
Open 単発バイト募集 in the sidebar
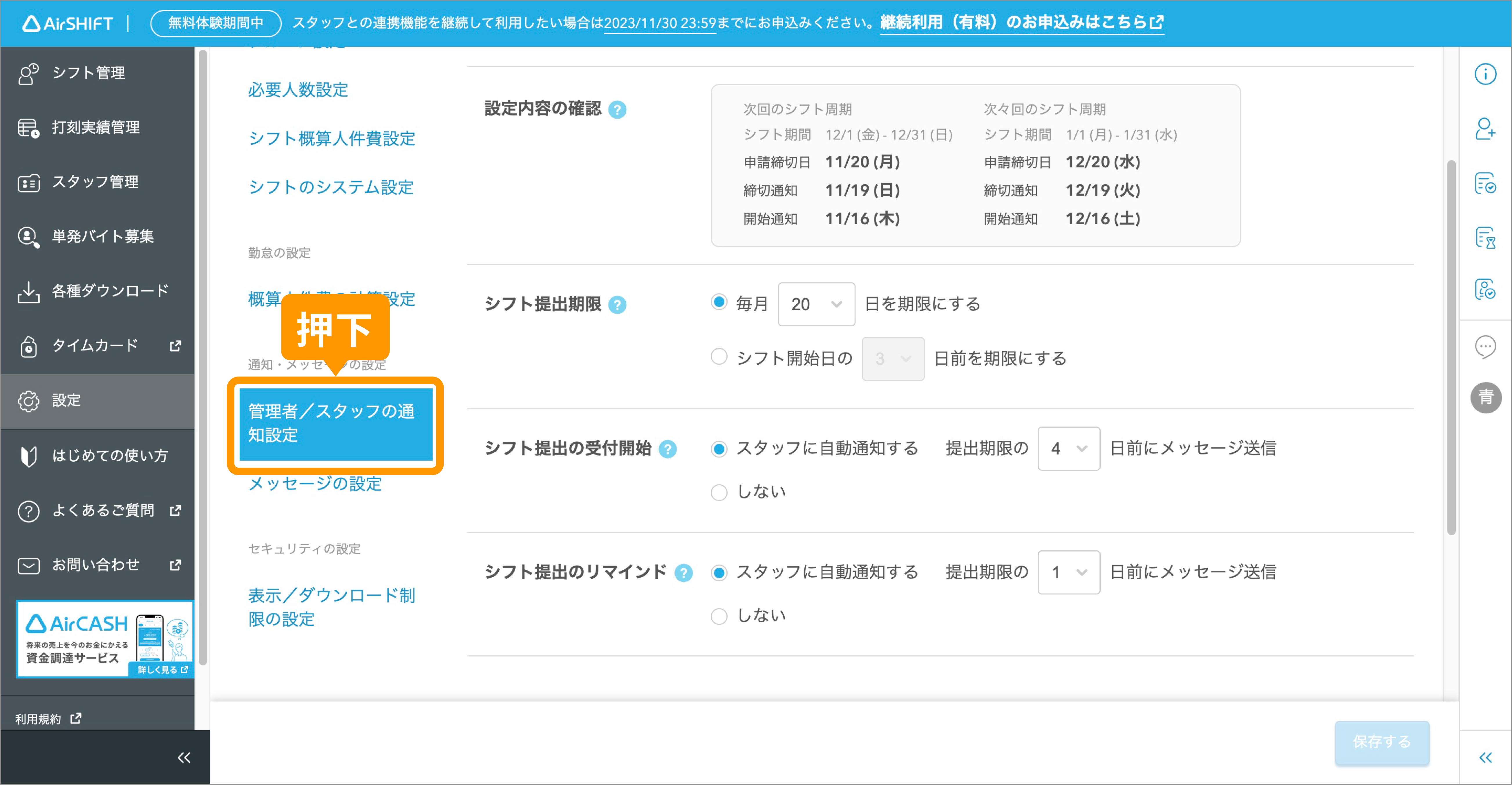97,237
